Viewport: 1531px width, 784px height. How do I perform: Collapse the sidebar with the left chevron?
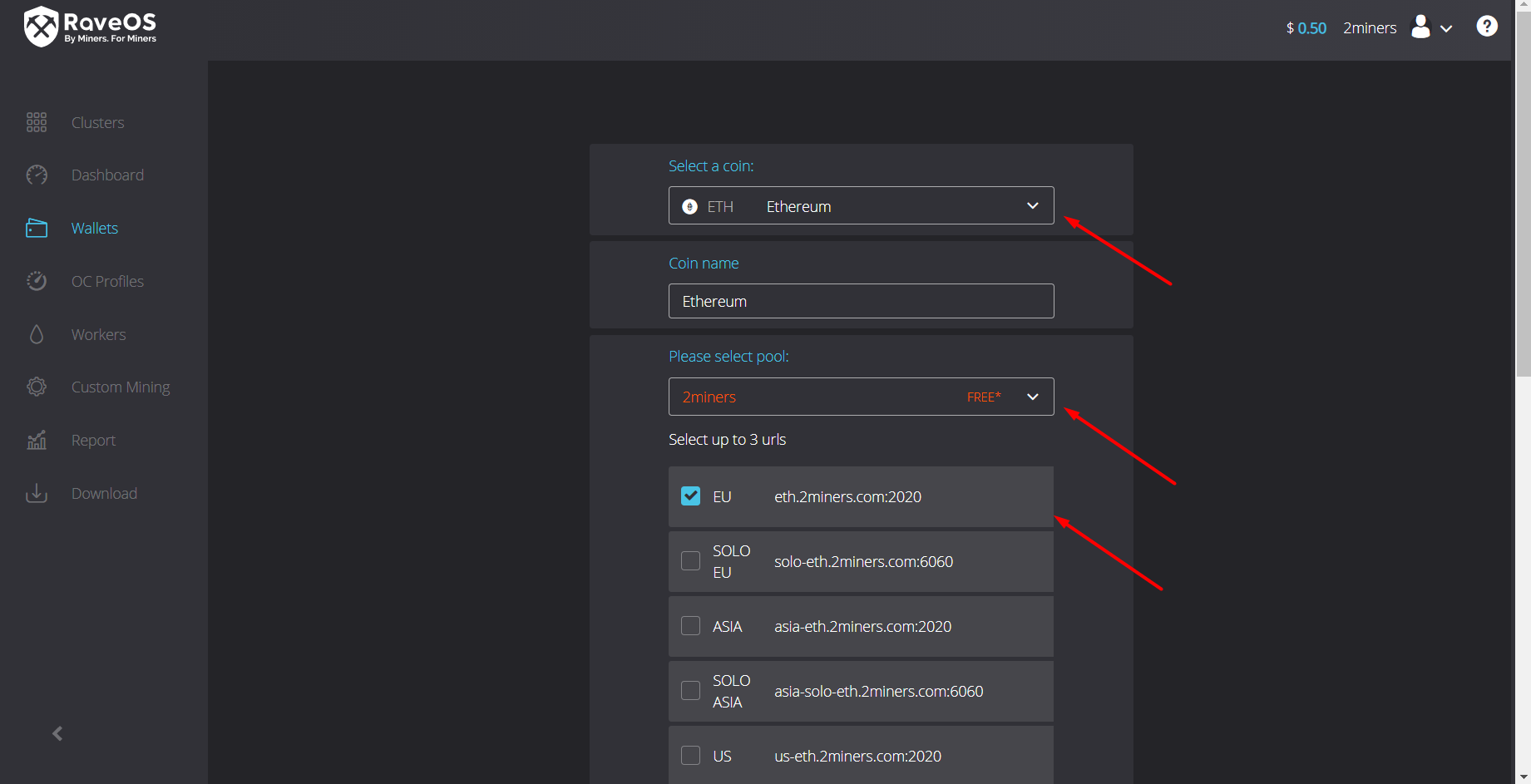pyautogui.click(x=57, y=733)
